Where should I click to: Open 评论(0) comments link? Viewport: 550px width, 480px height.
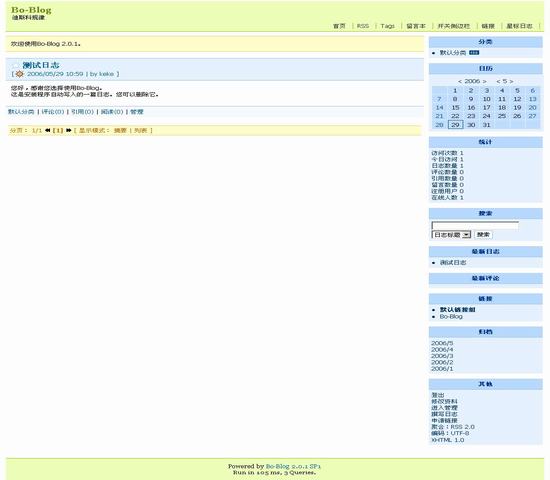click(53, 112)
